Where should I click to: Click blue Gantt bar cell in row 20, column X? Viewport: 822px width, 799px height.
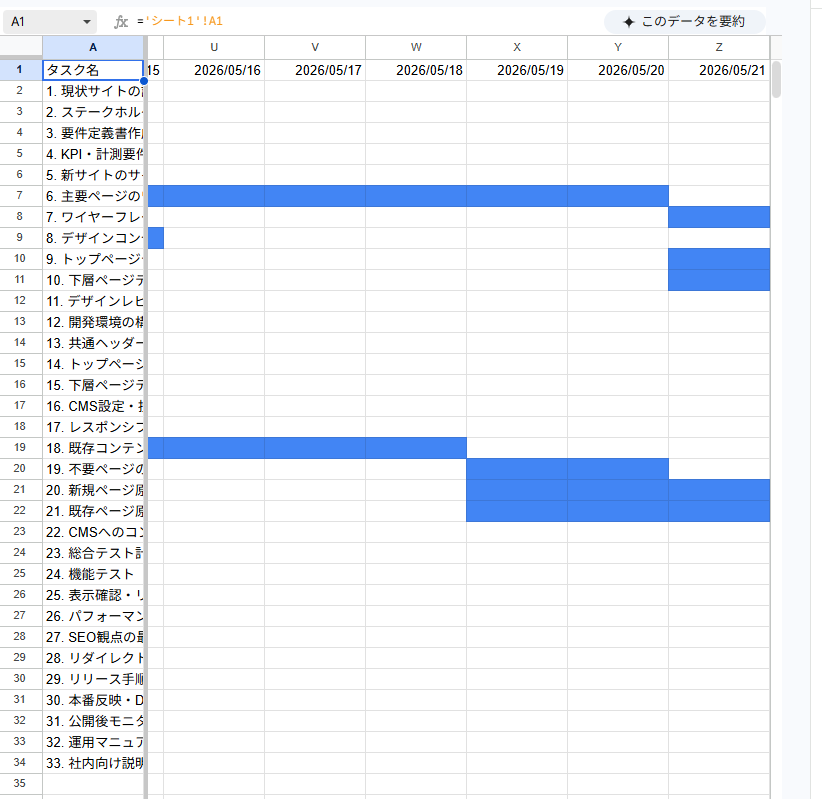coord(517,469)
